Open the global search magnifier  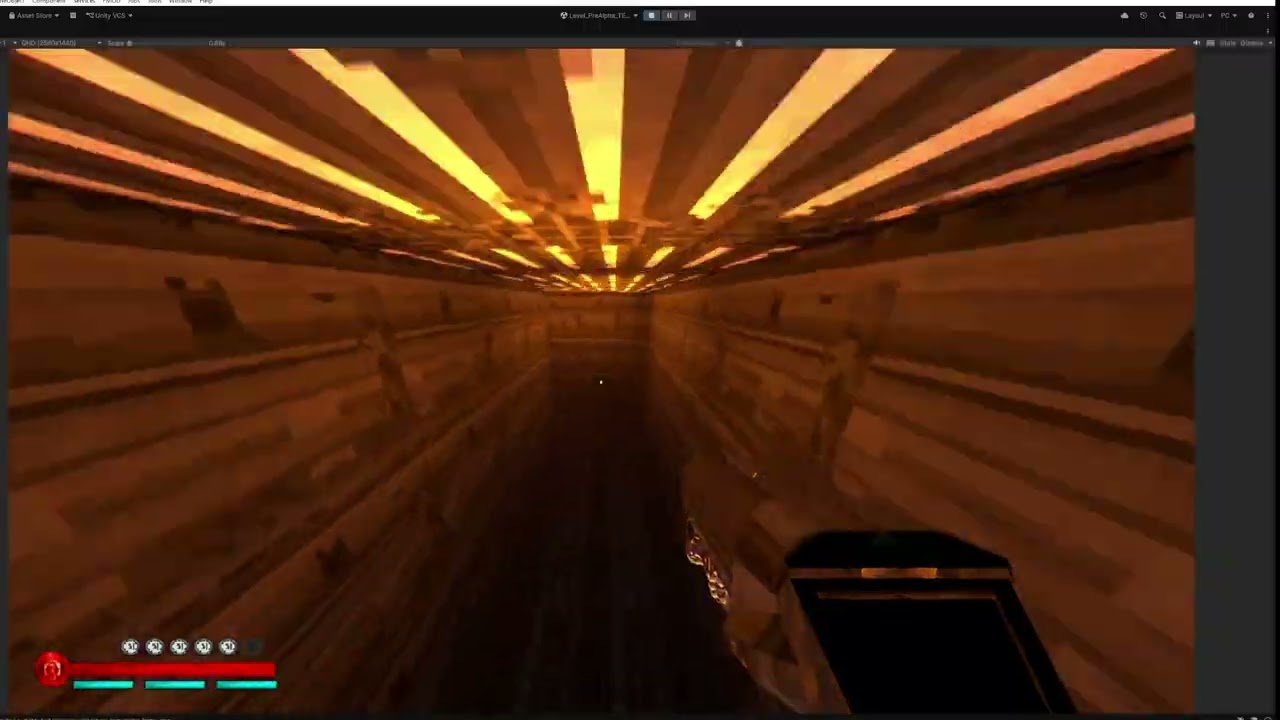pyautogui.click(x=1162, y=15)
